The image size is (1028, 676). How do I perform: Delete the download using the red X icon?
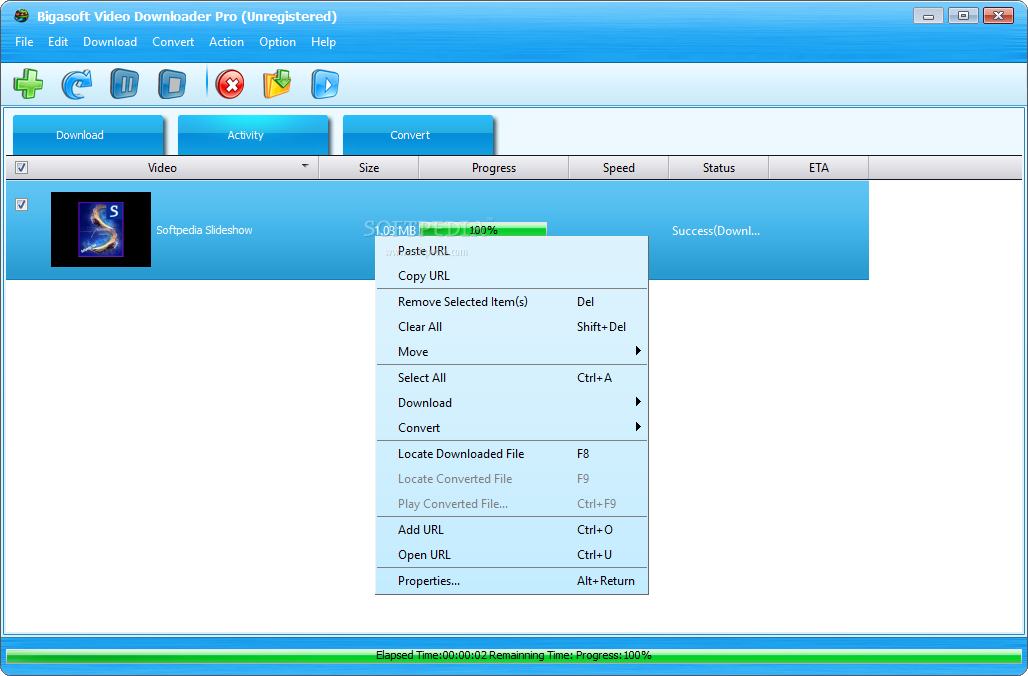point(229,83)
